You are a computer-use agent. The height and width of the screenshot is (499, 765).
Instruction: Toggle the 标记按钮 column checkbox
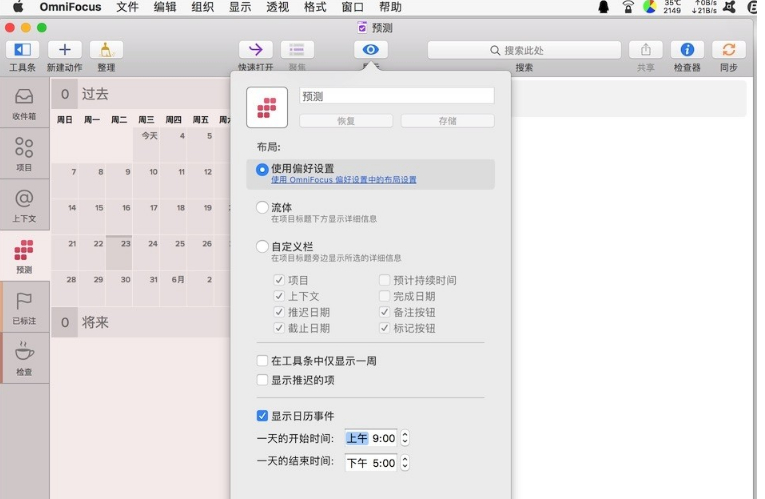coord(384,328)
